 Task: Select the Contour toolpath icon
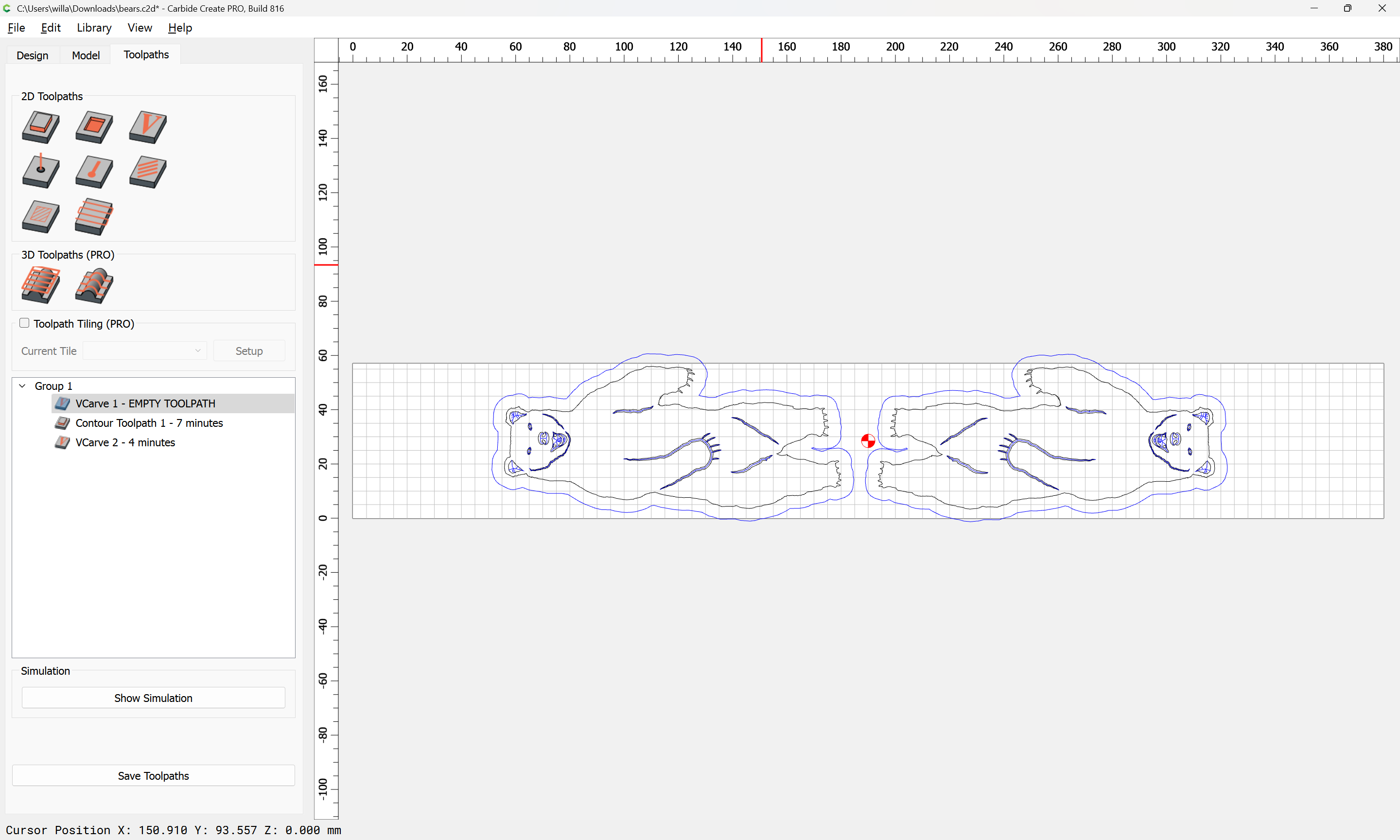[x=40, y=127]
